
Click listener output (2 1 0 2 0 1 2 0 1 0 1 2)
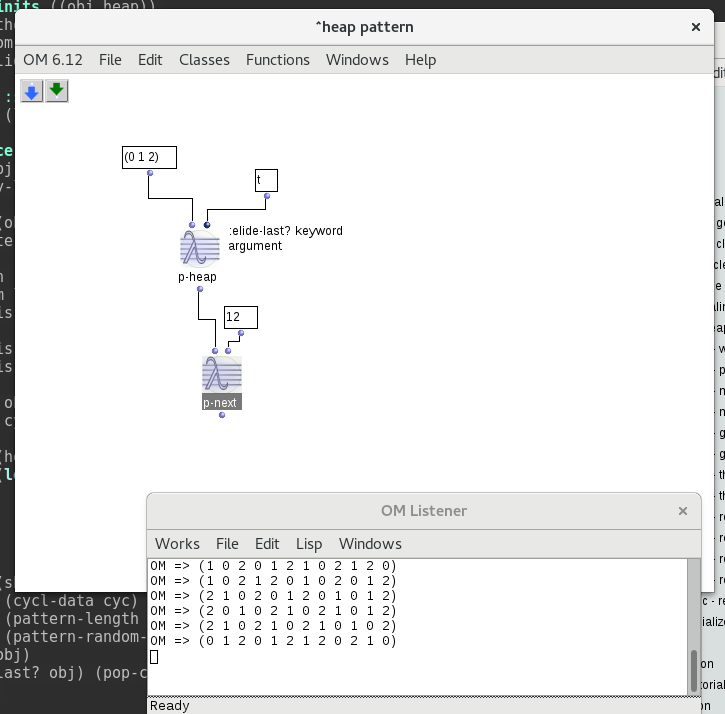[x=297, y=596]
